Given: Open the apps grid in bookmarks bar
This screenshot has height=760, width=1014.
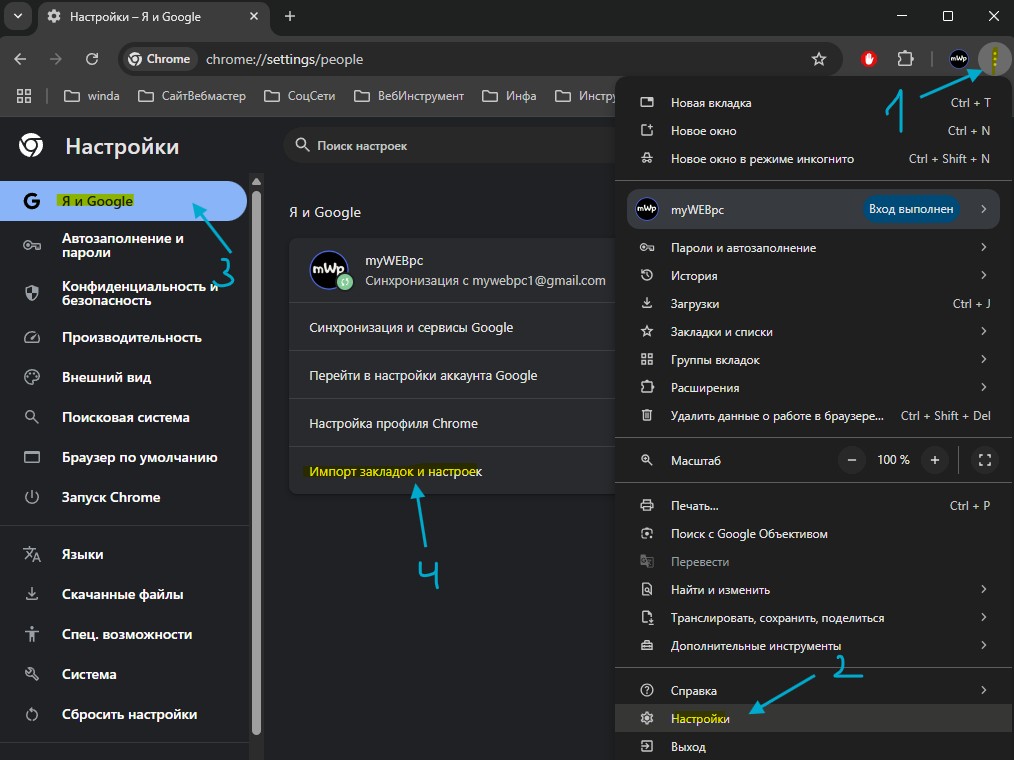Looking at the screenshot, I should pos(24,96).
